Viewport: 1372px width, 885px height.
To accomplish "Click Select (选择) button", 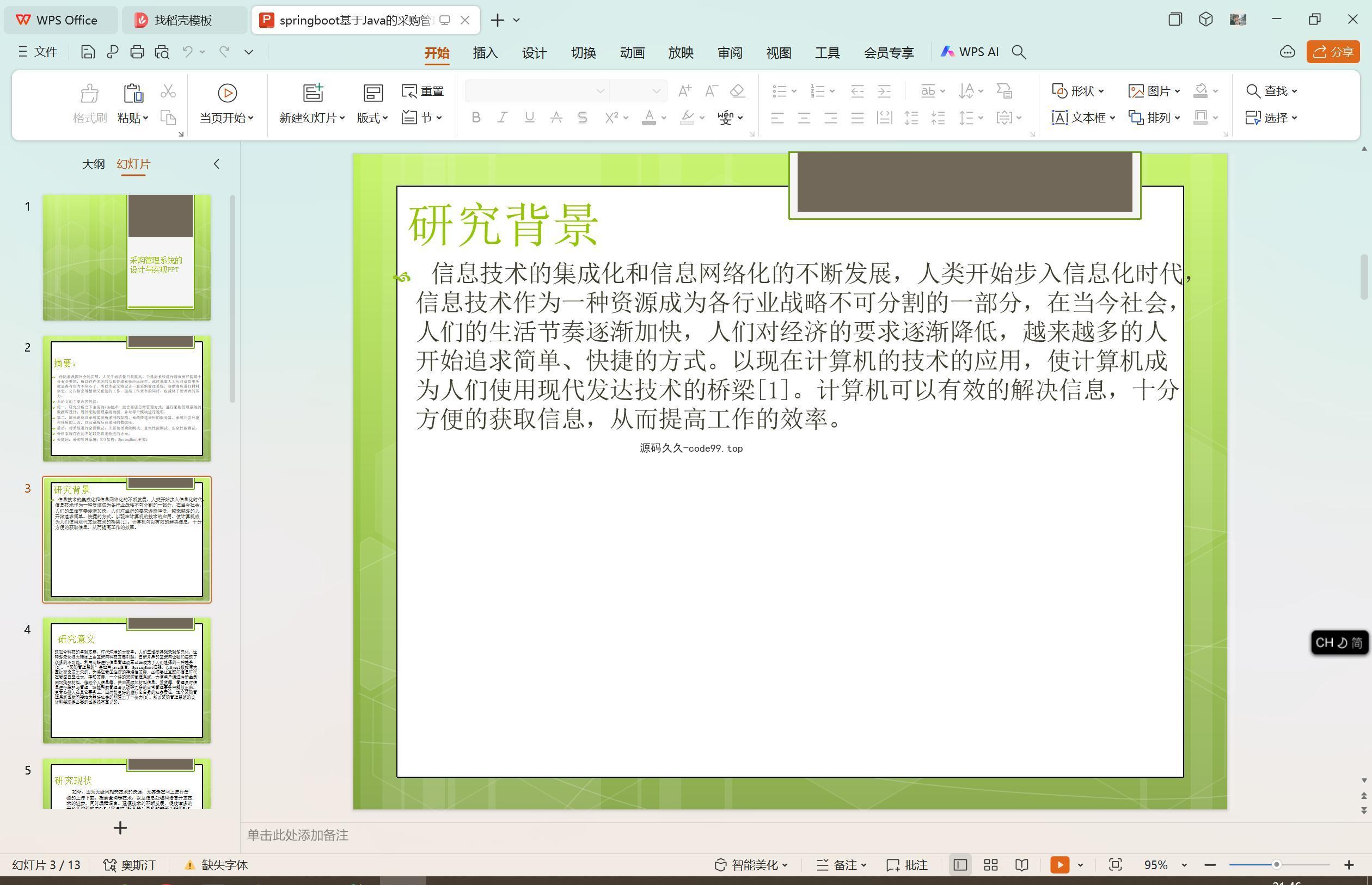I will (1271, 118).
